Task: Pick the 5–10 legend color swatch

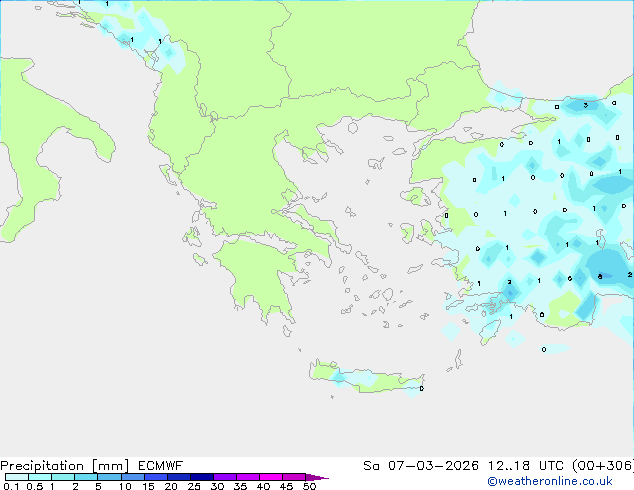Action: [x=109, y=477]
